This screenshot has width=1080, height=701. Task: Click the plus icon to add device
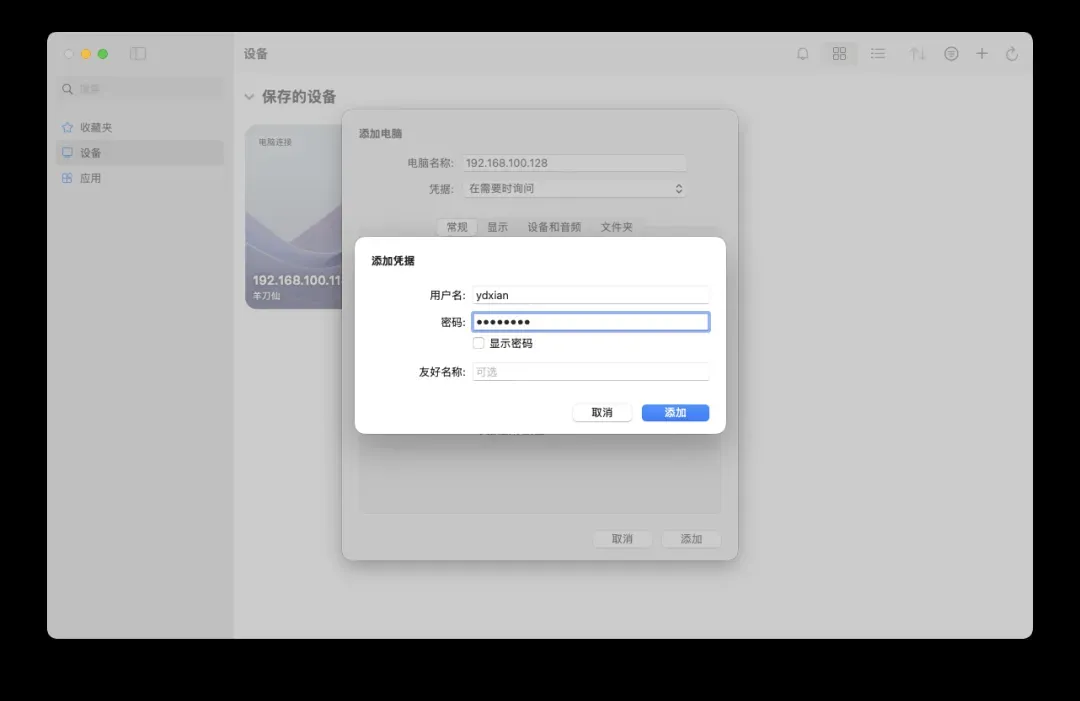click(x=982, y=54)
